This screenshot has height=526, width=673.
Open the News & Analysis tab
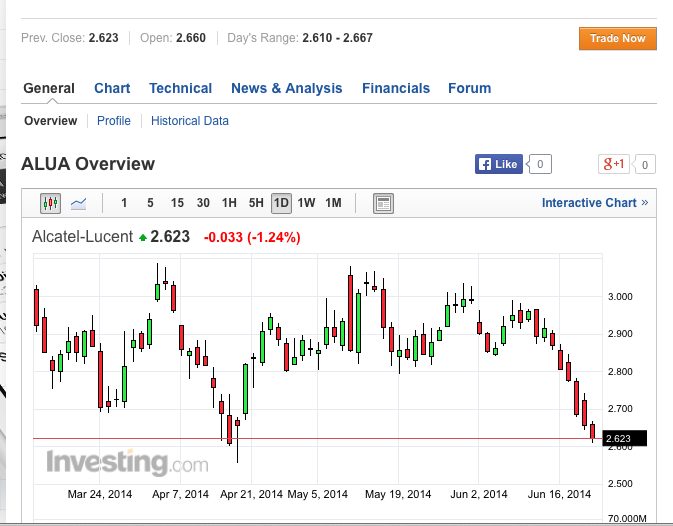pyautogui.click(x=287, y=88)
